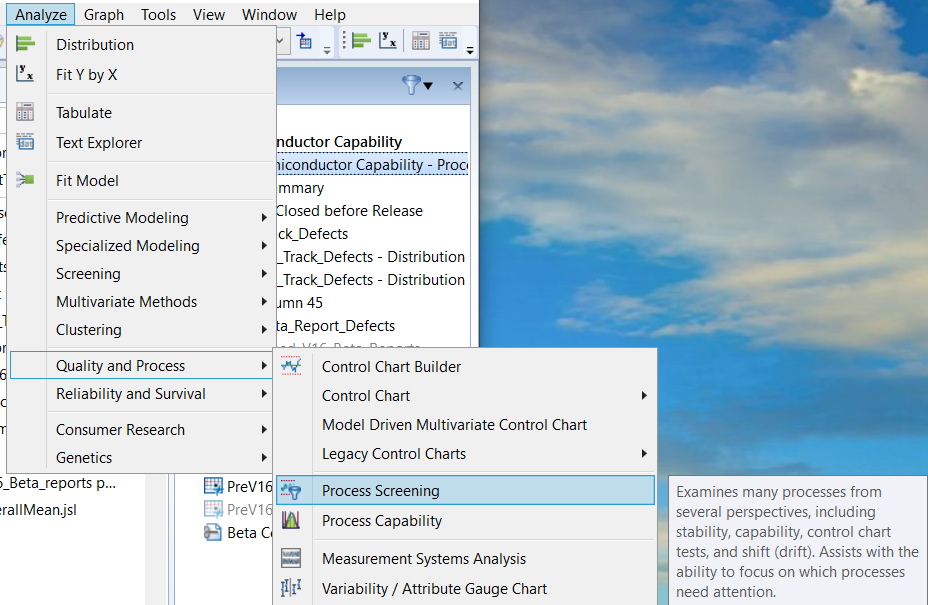Screen dimensions: 928x605
Task: Close the panel with the X button
Action: tap(458, 86)
